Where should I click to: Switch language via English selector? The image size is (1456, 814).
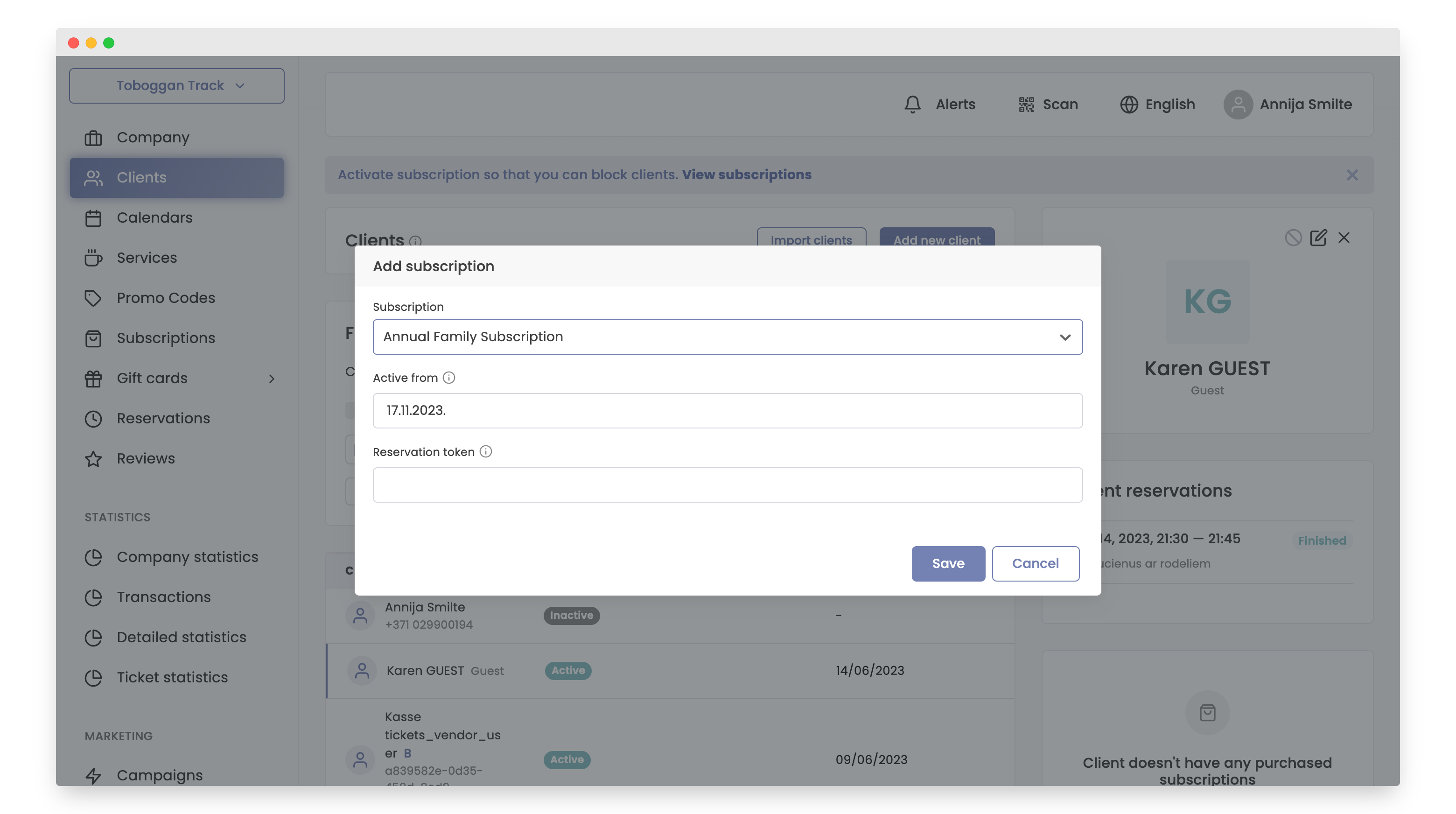[1157, 105]
